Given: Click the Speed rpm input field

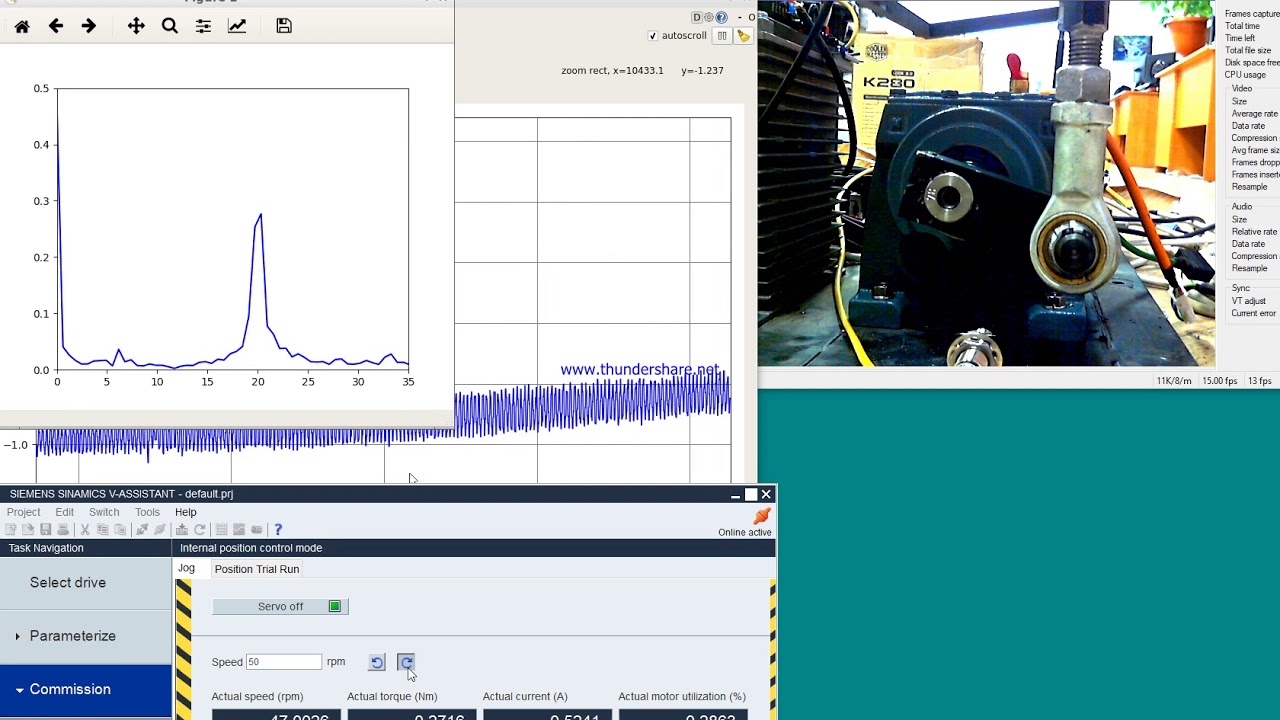Looking at the screenshot, I should 284,662.
